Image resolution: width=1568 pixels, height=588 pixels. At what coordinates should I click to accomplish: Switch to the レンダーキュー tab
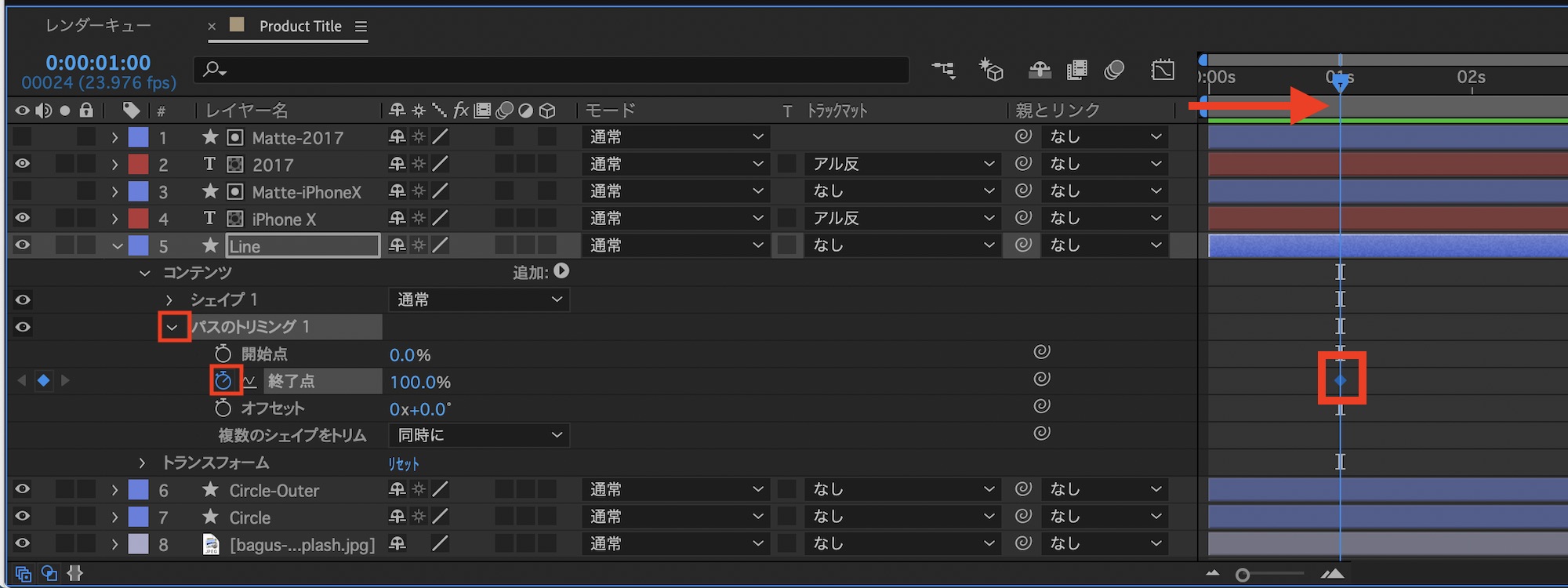coord(98,26)
